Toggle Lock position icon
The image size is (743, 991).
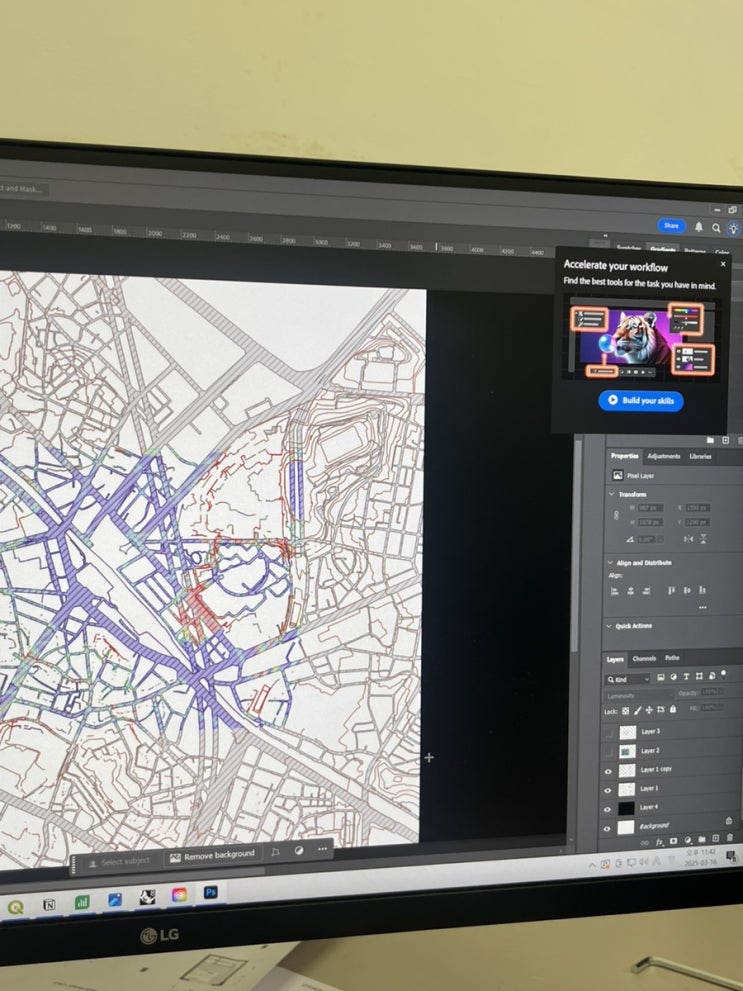click(x=649, y=710)
